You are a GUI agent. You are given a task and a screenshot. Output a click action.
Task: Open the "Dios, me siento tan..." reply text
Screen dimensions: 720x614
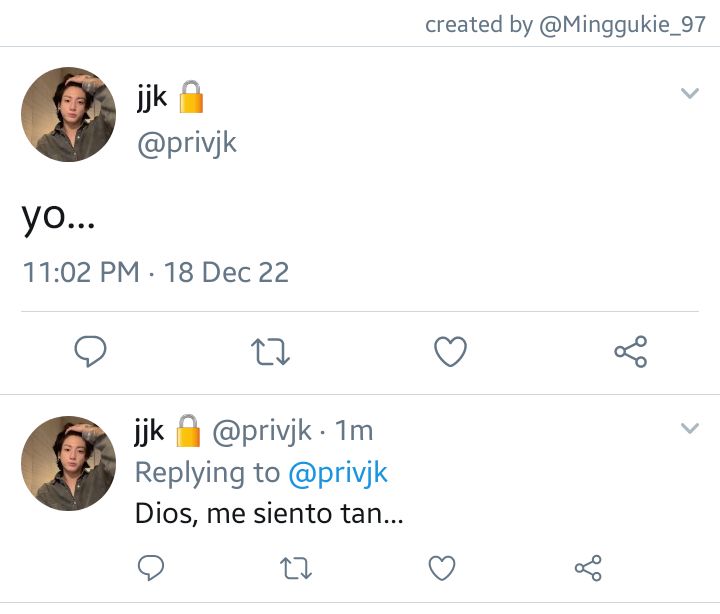coord(269,513)
